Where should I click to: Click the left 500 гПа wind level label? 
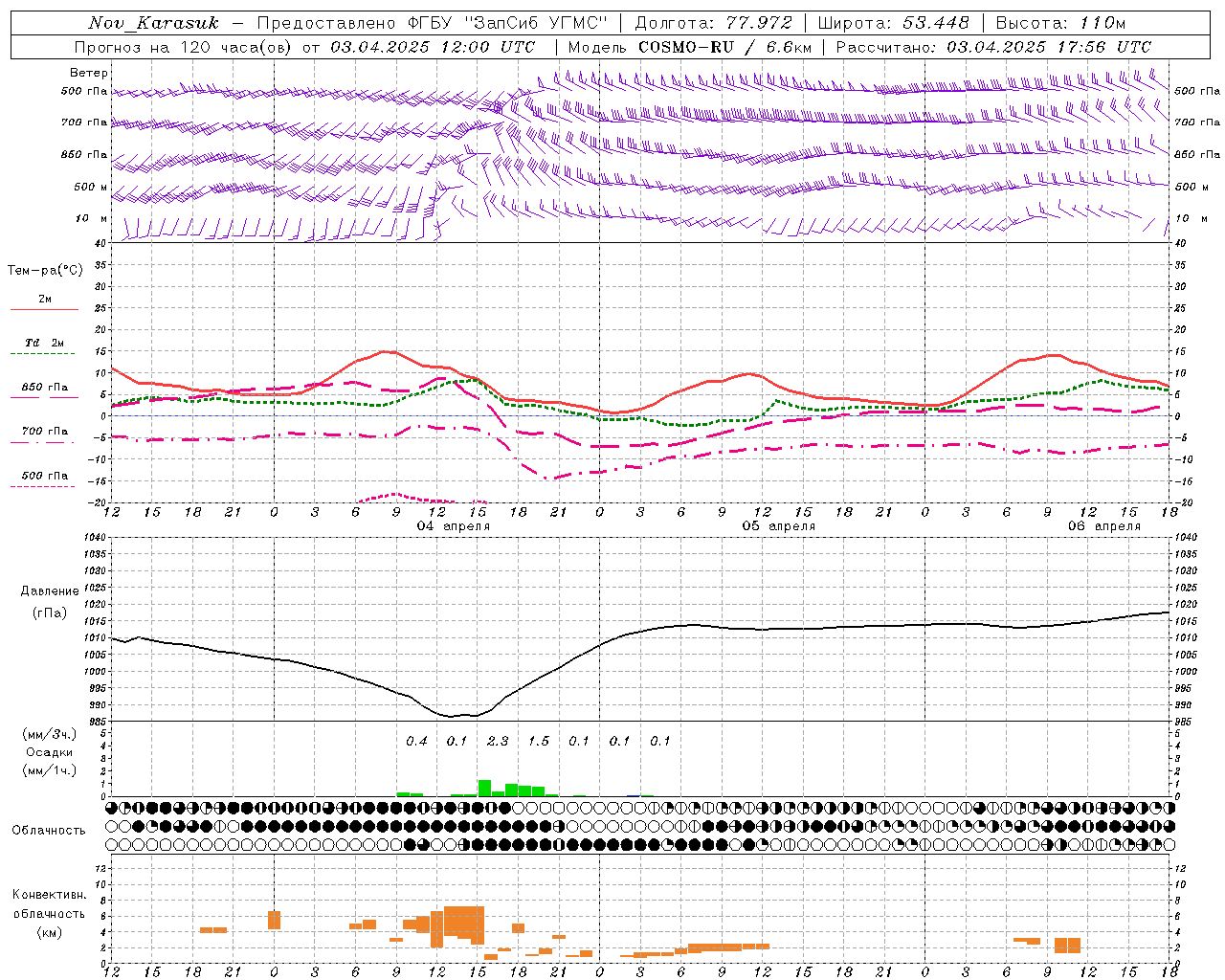pos(84,92)
